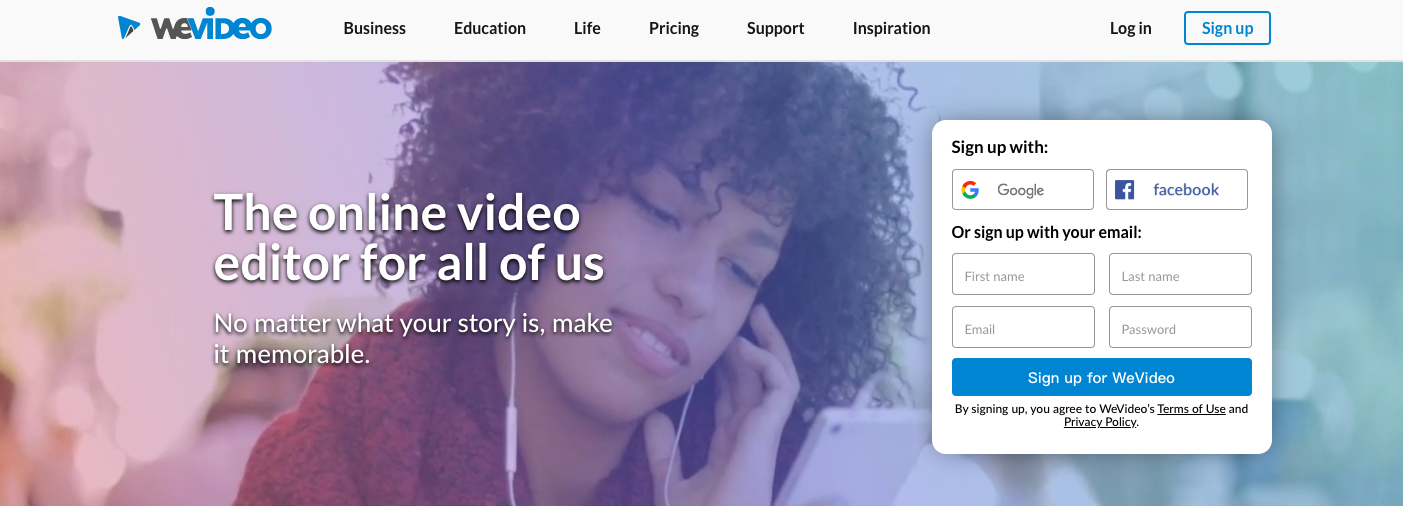Click the Log in link
Screen dimensions: 1403x506
click(x=1131, y=28)
